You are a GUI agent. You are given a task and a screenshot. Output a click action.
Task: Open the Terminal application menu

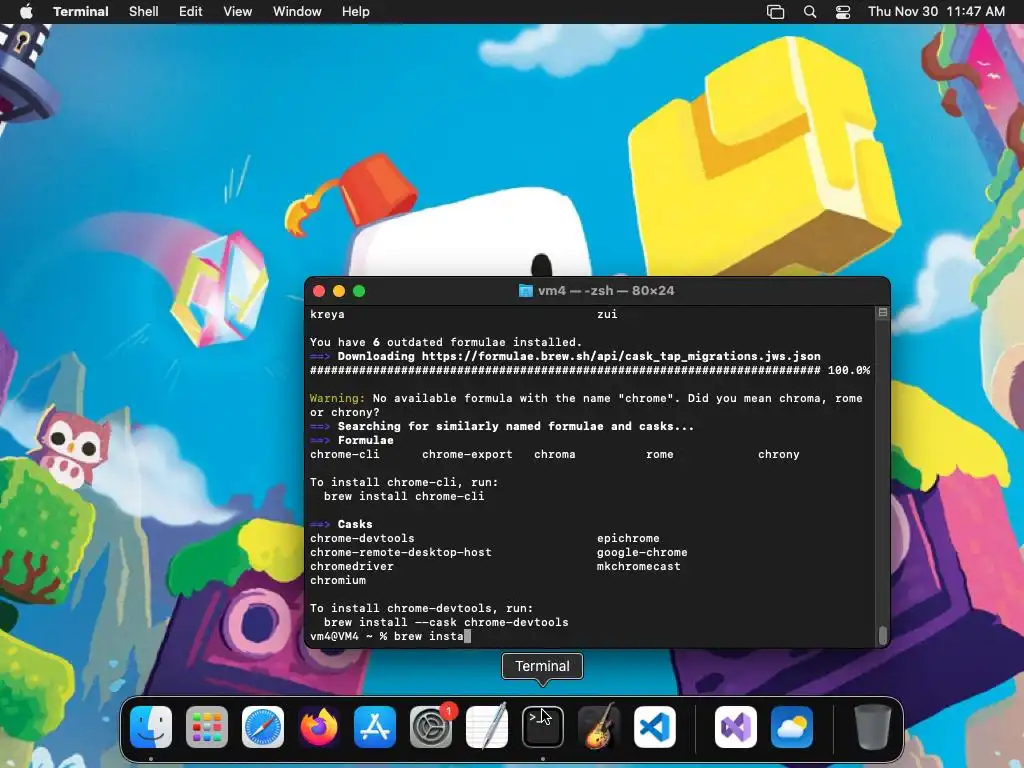pyautogui.click(x=81, y=12)
